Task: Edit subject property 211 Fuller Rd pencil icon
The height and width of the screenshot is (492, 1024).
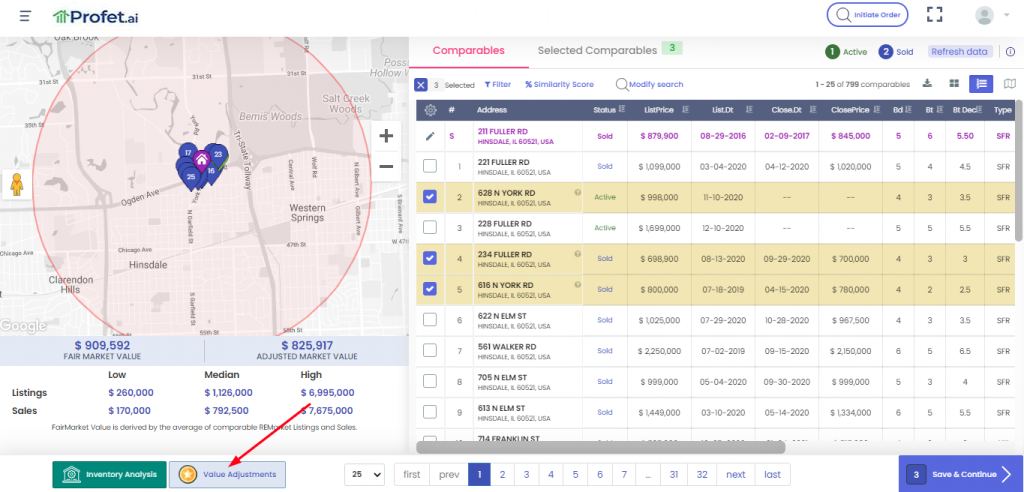Action: (x=430, y=137)
